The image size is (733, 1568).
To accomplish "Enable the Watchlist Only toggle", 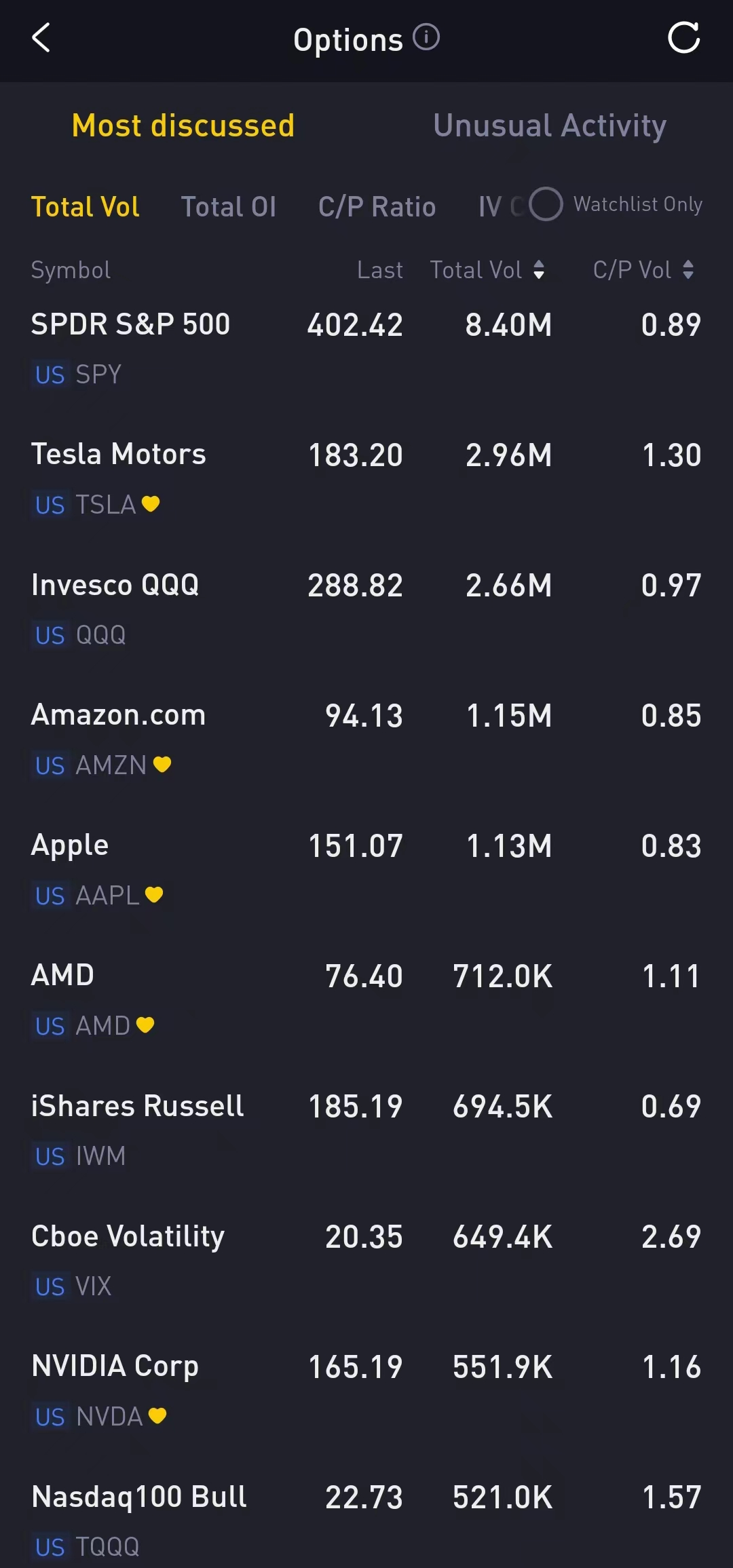I will (x=546, y=204).
